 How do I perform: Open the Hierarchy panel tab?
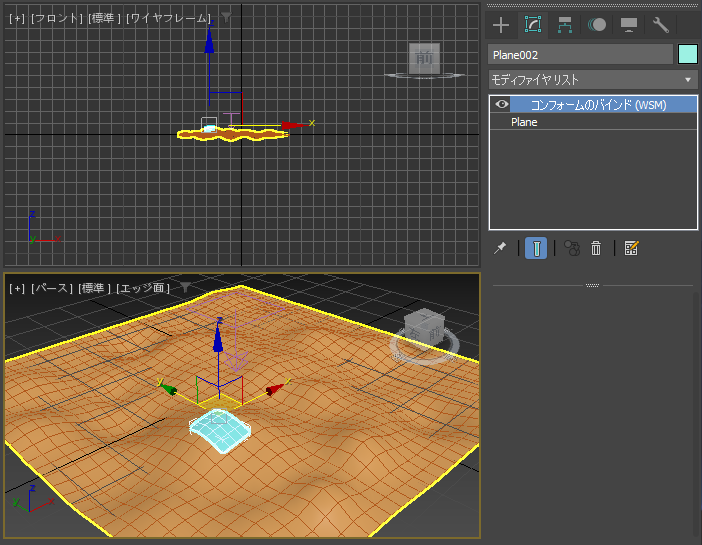tap(565, 25)
